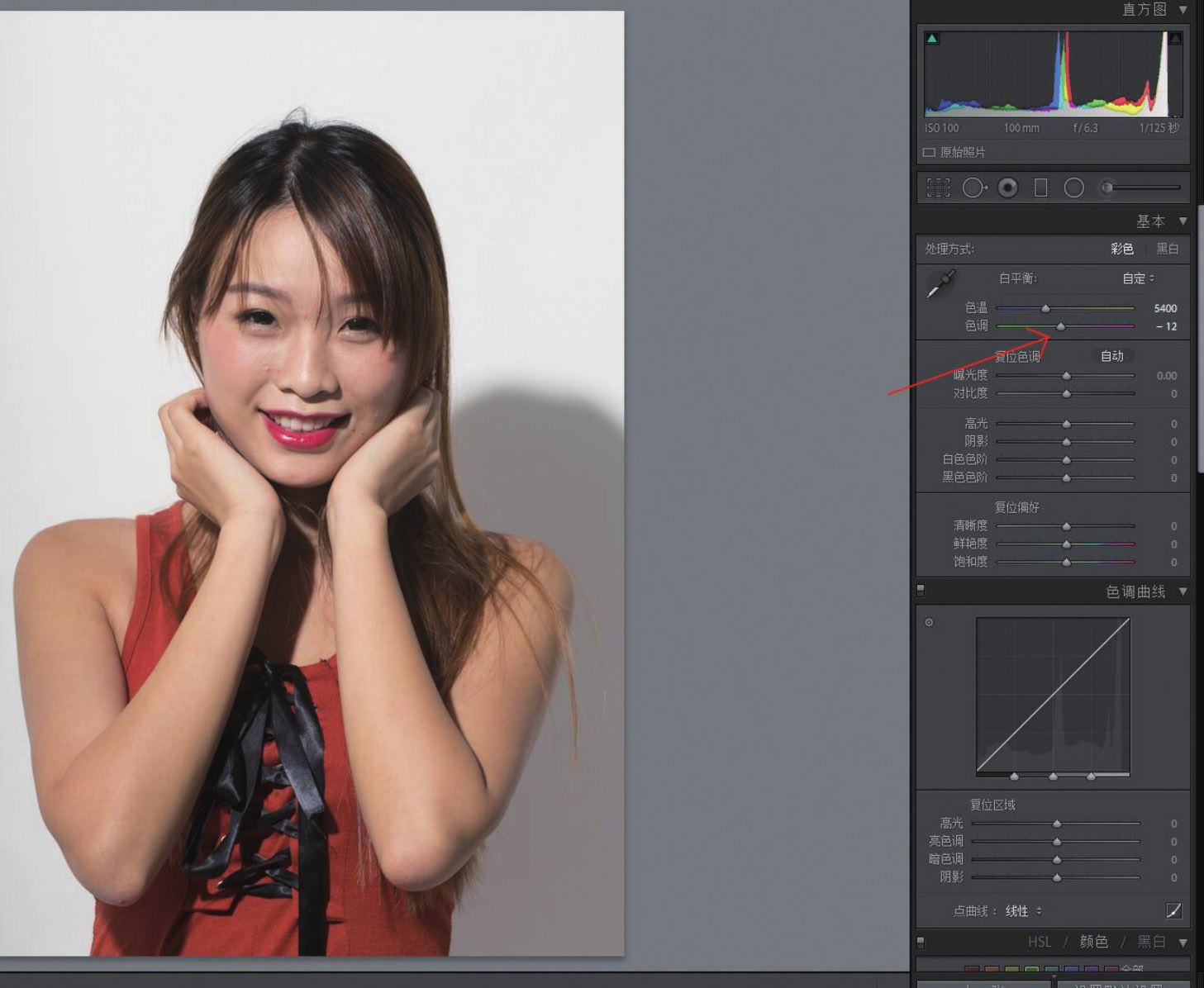Open the 白平衡 preset dropdown (自定)
This screenshot has width=1204, height=988.
(x=1138, y=278)
